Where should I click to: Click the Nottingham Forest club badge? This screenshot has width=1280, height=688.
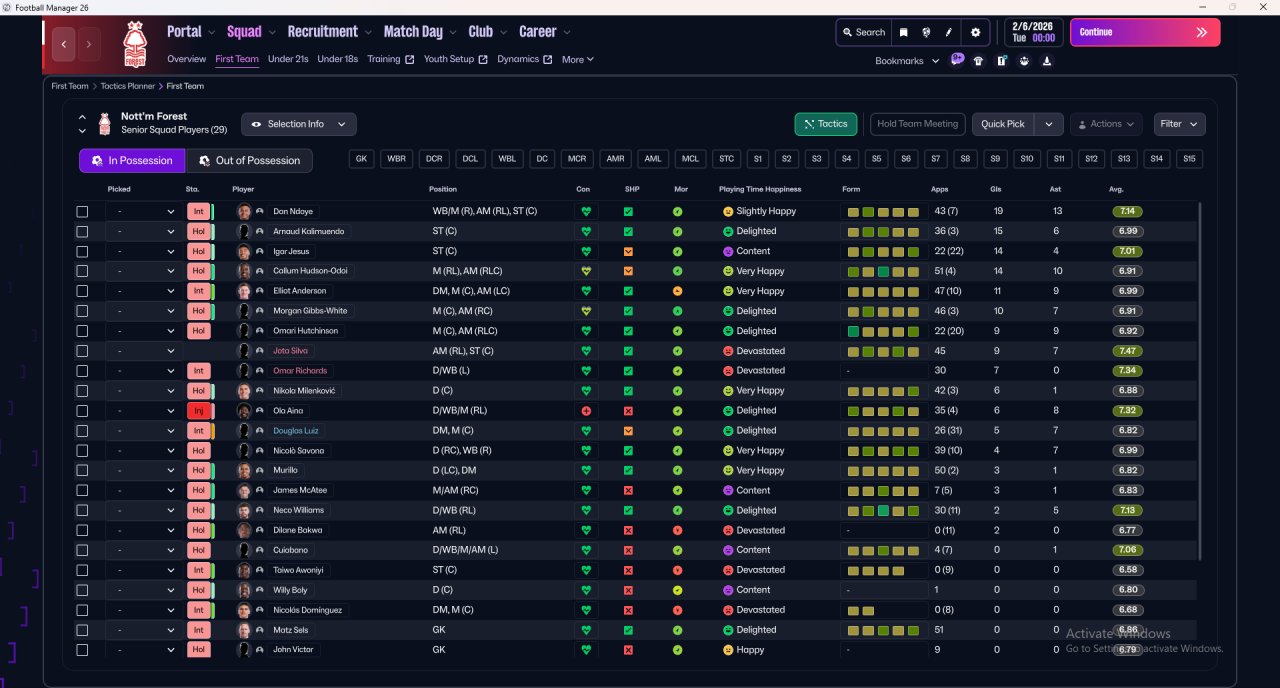point(134,44)
